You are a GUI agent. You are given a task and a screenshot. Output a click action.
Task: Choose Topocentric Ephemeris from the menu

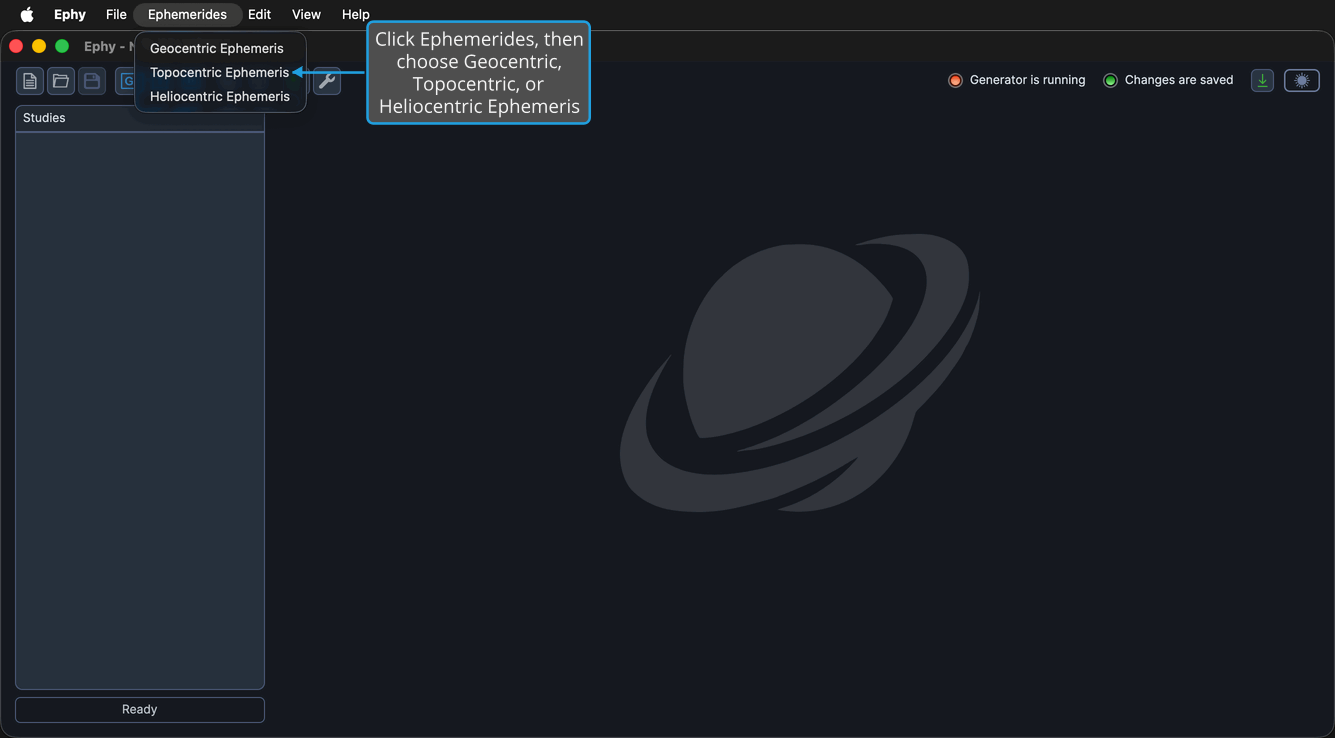[220, 72]
